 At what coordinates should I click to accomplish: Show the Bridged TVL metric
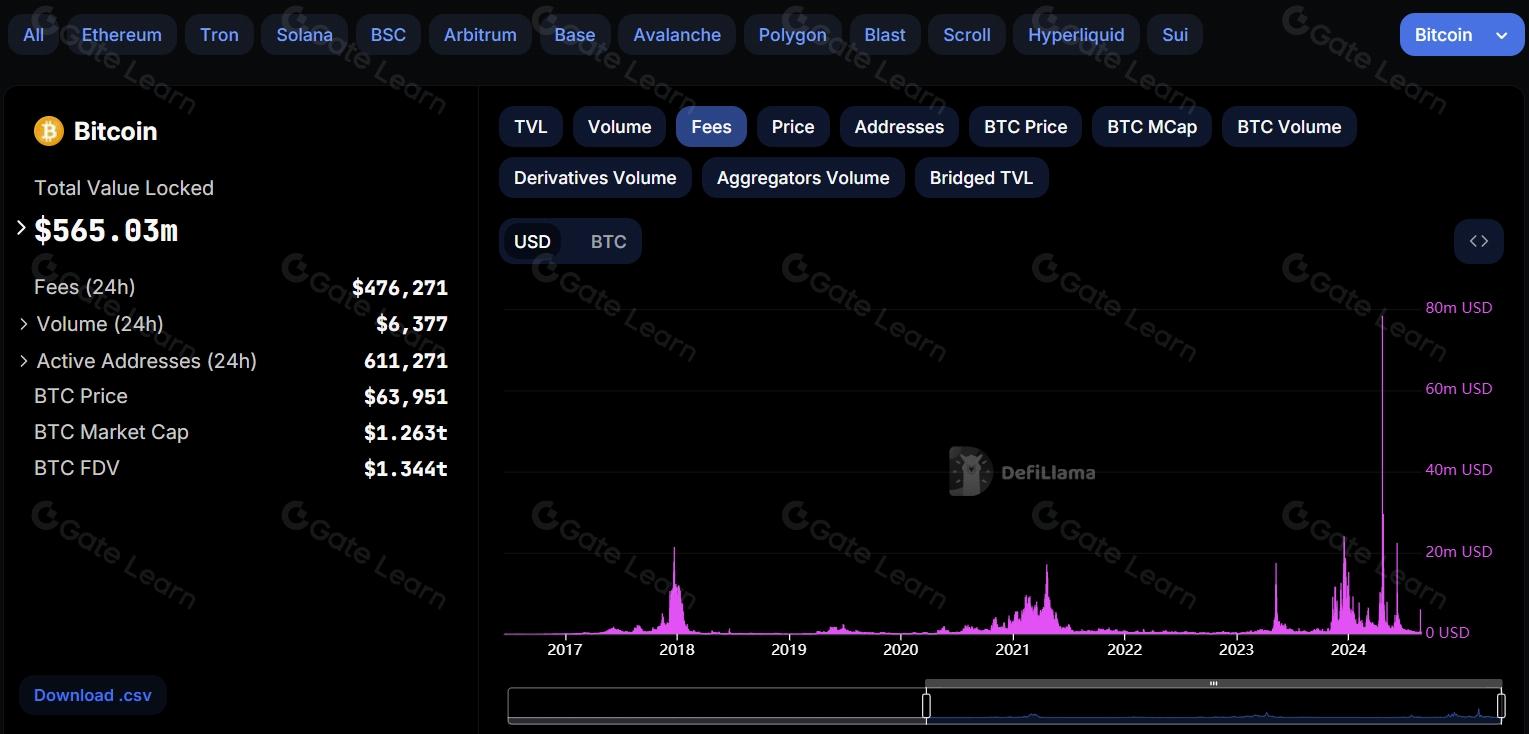click(981, 178)
